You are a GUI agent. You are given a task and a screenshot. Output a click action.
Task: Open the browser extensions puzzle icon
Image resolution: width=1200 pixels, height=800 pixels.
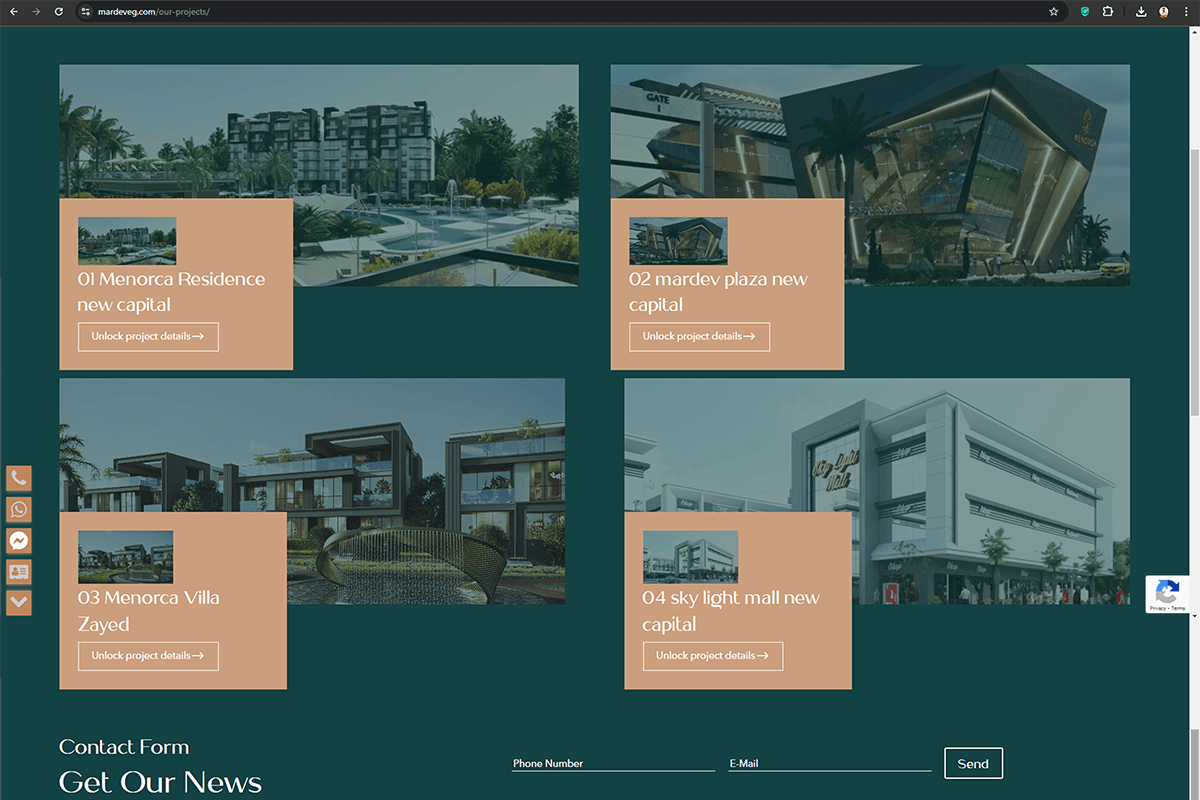click(1108, 12)
